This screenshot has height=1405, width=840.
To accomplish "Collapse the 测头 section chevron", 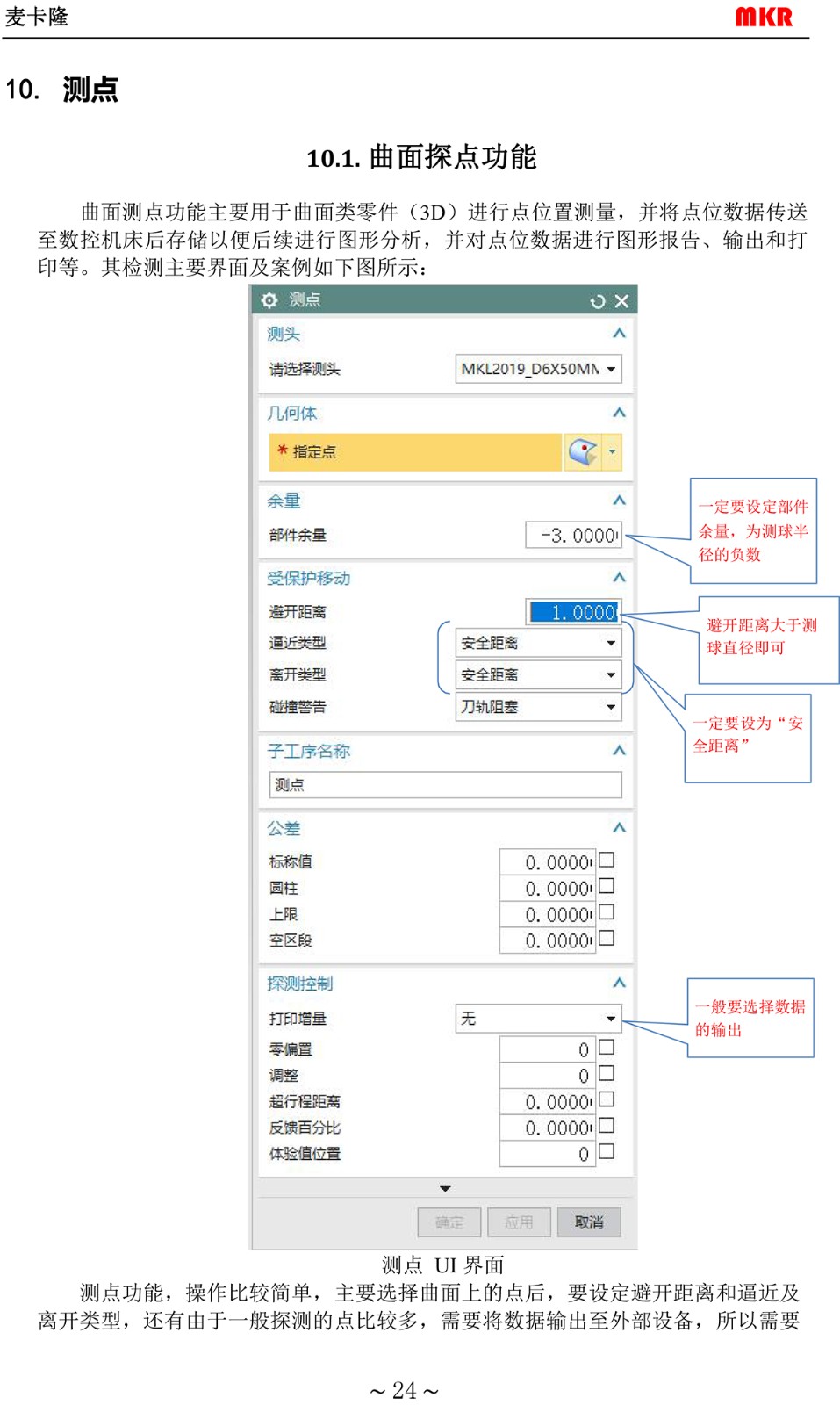I will coord(619,334).
